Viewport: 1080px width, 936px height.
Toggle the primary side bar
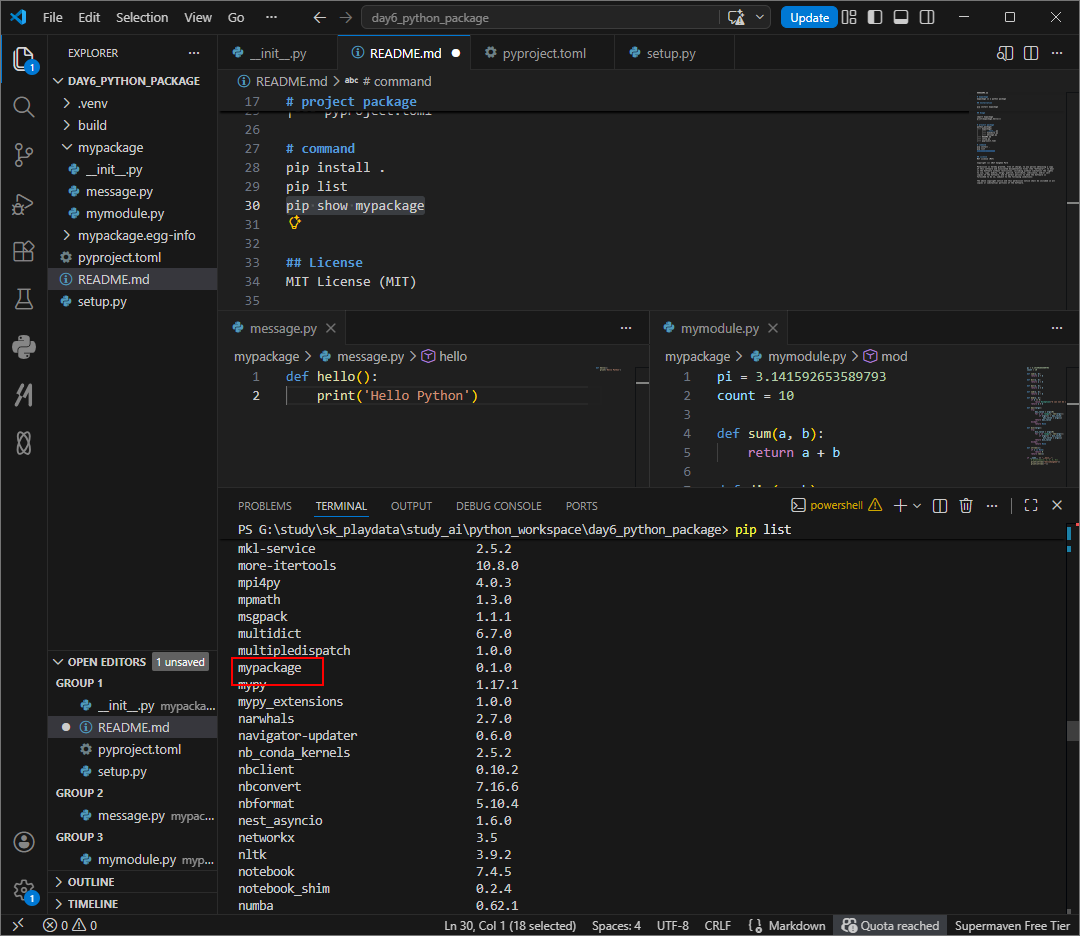tap(875, 18)
